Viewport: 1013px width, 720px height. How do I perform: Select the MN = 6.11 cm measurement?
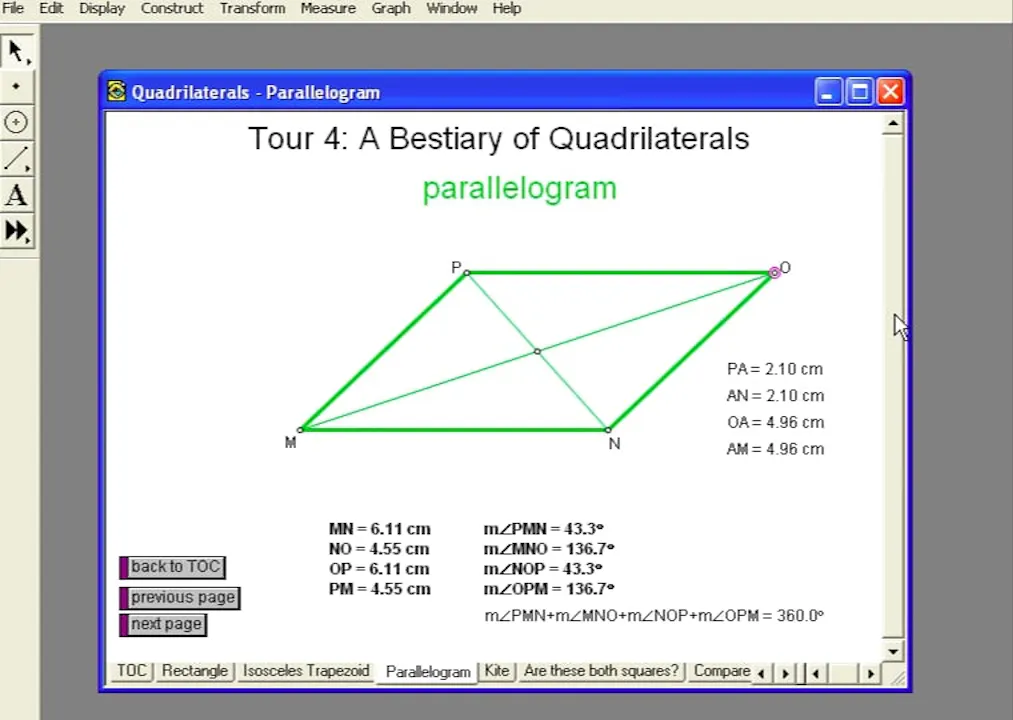[x=379, y=529]
